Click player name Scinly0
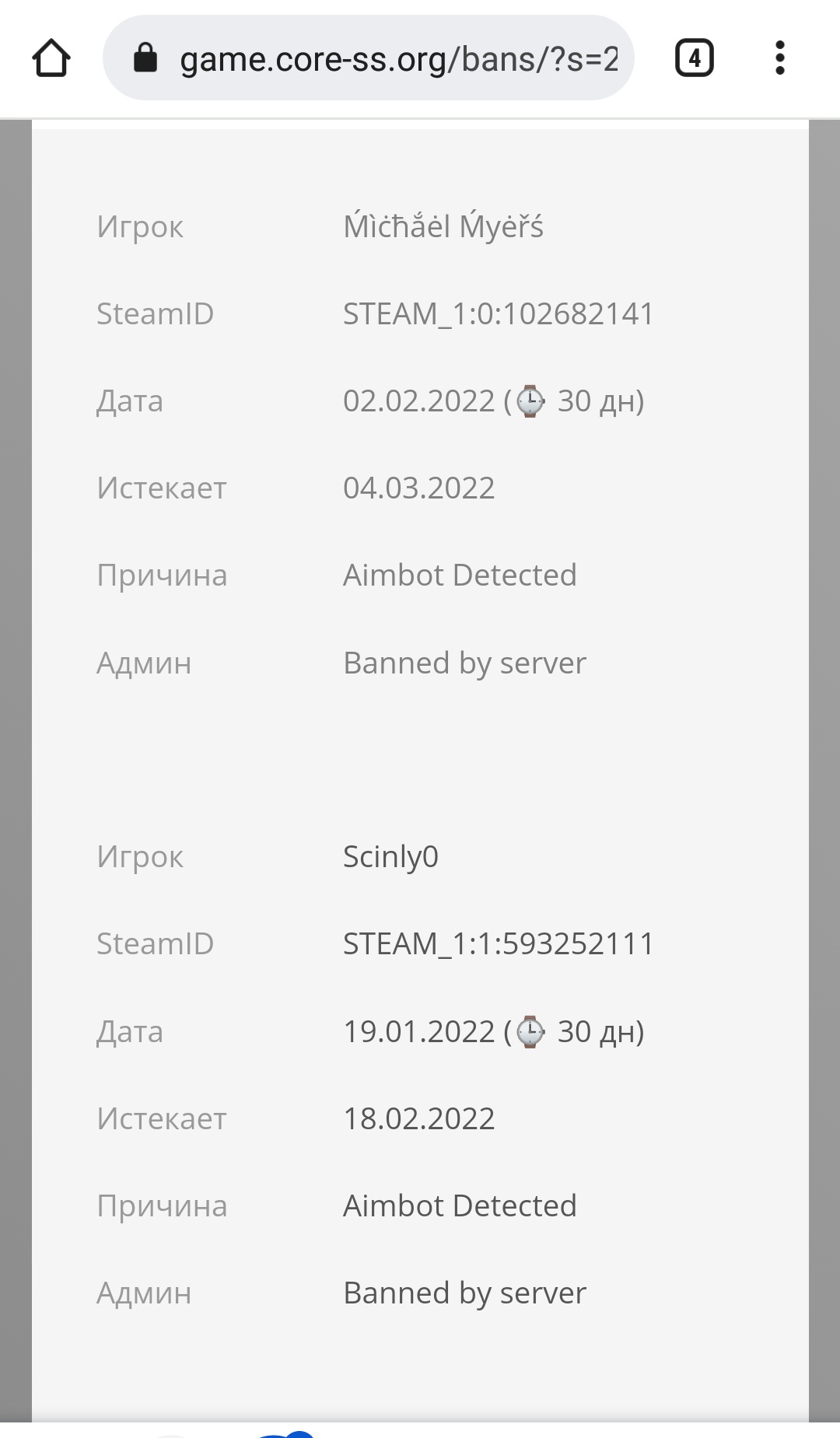Viewport: 840px width, 1438px height. click(390, 857)
